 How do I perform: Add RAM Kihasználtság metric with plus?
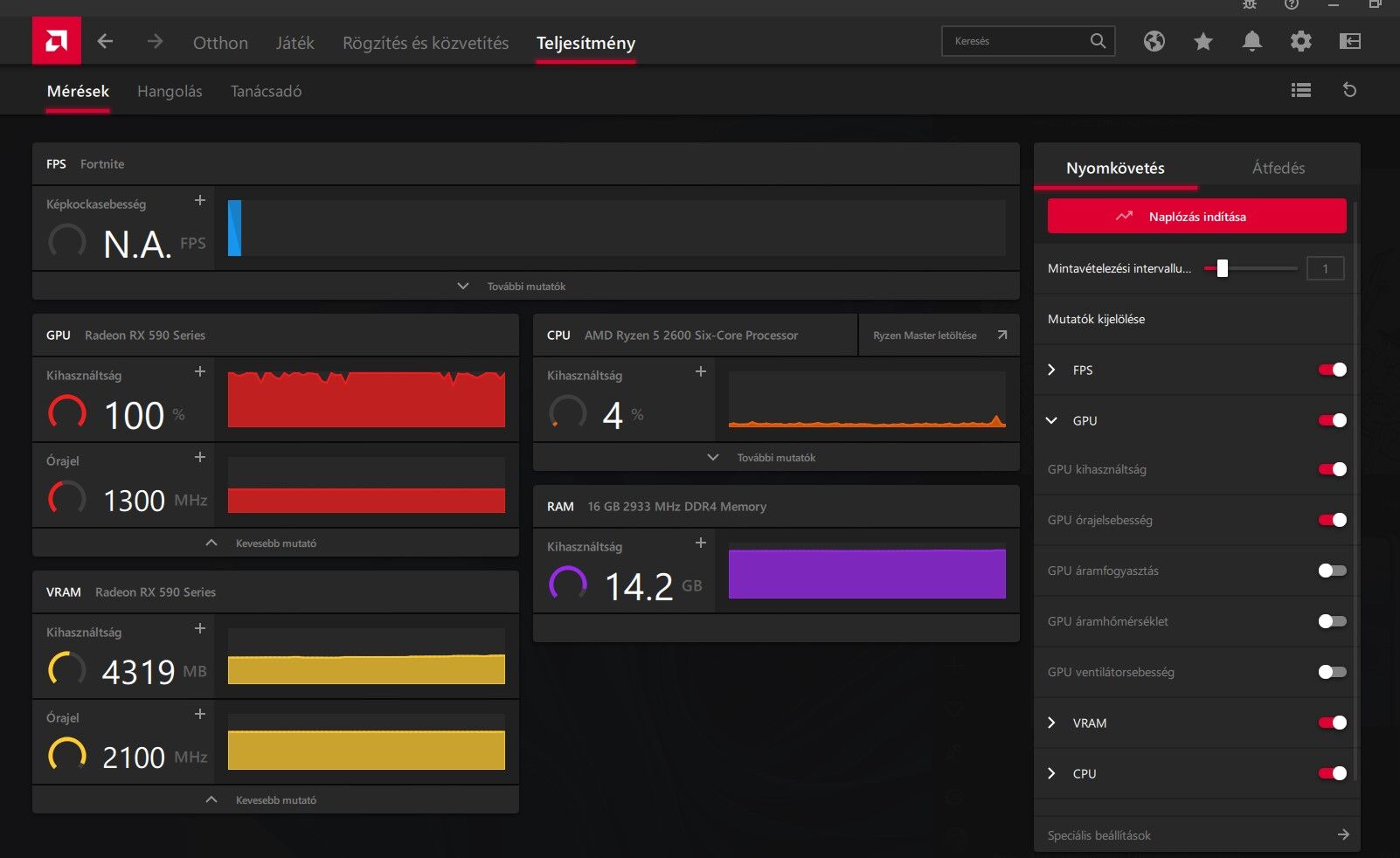[x=701, y=543]
